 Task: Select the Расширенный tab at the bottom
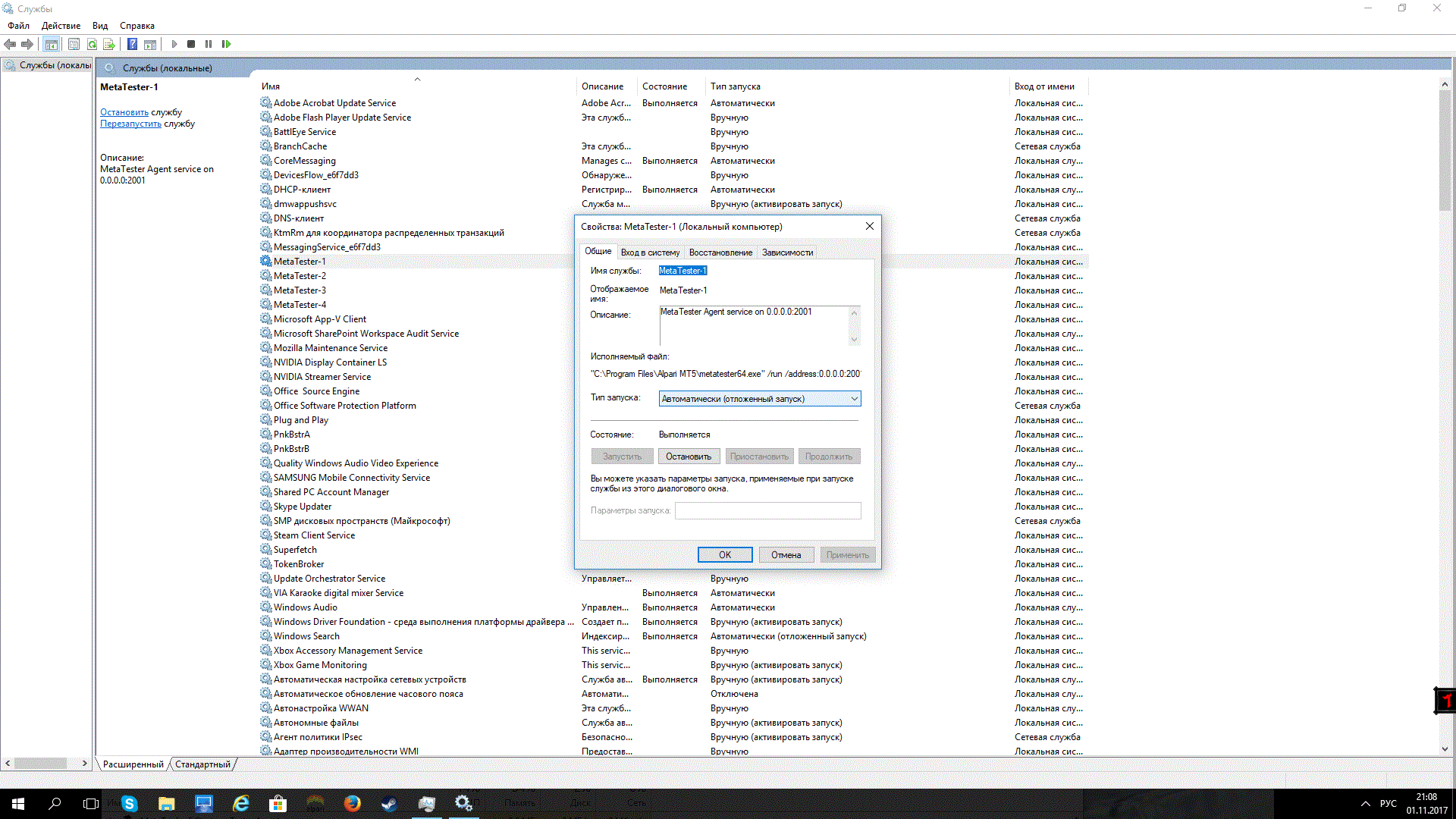133,764
